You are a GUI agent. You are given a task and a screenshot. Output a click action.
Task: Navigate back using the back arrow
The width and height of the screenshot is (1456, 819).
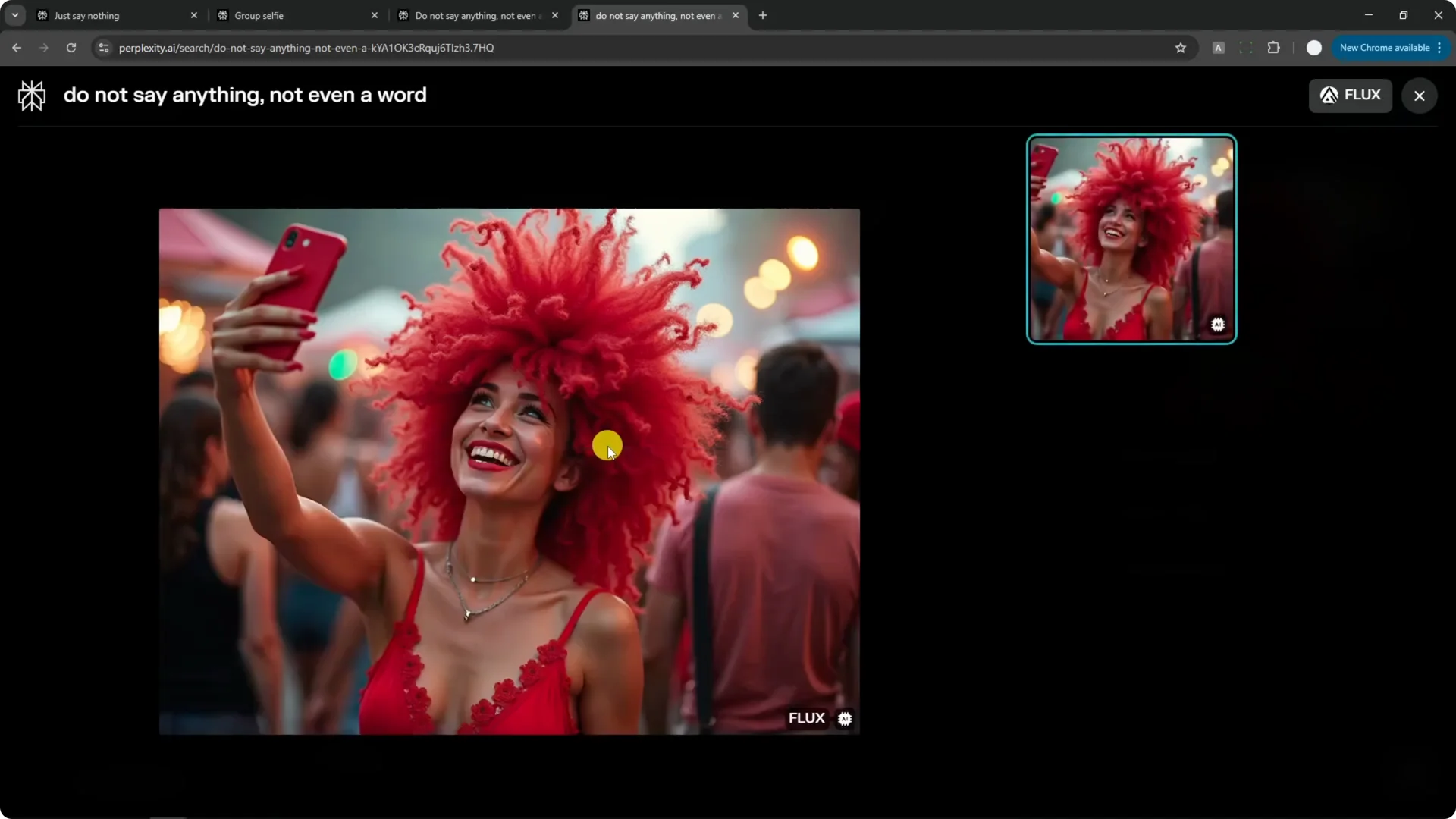[17, 48]
